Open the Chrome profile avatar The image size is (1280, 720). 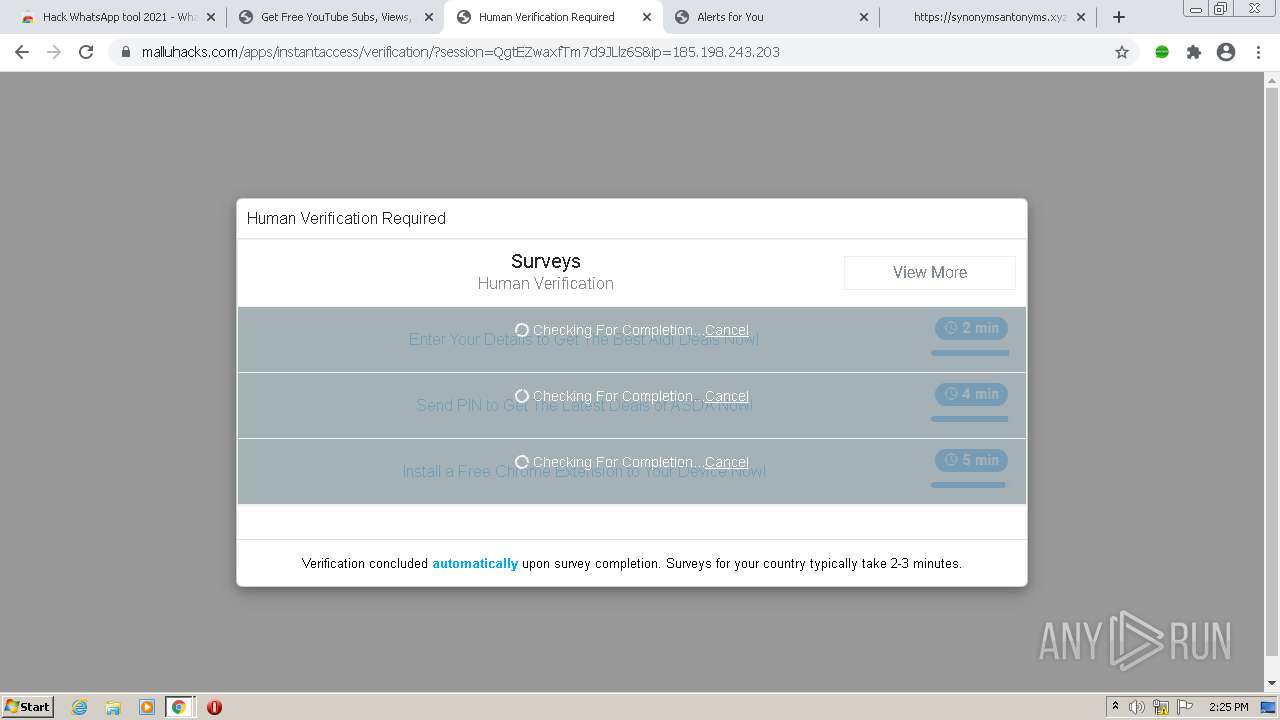click(1226, 52)
